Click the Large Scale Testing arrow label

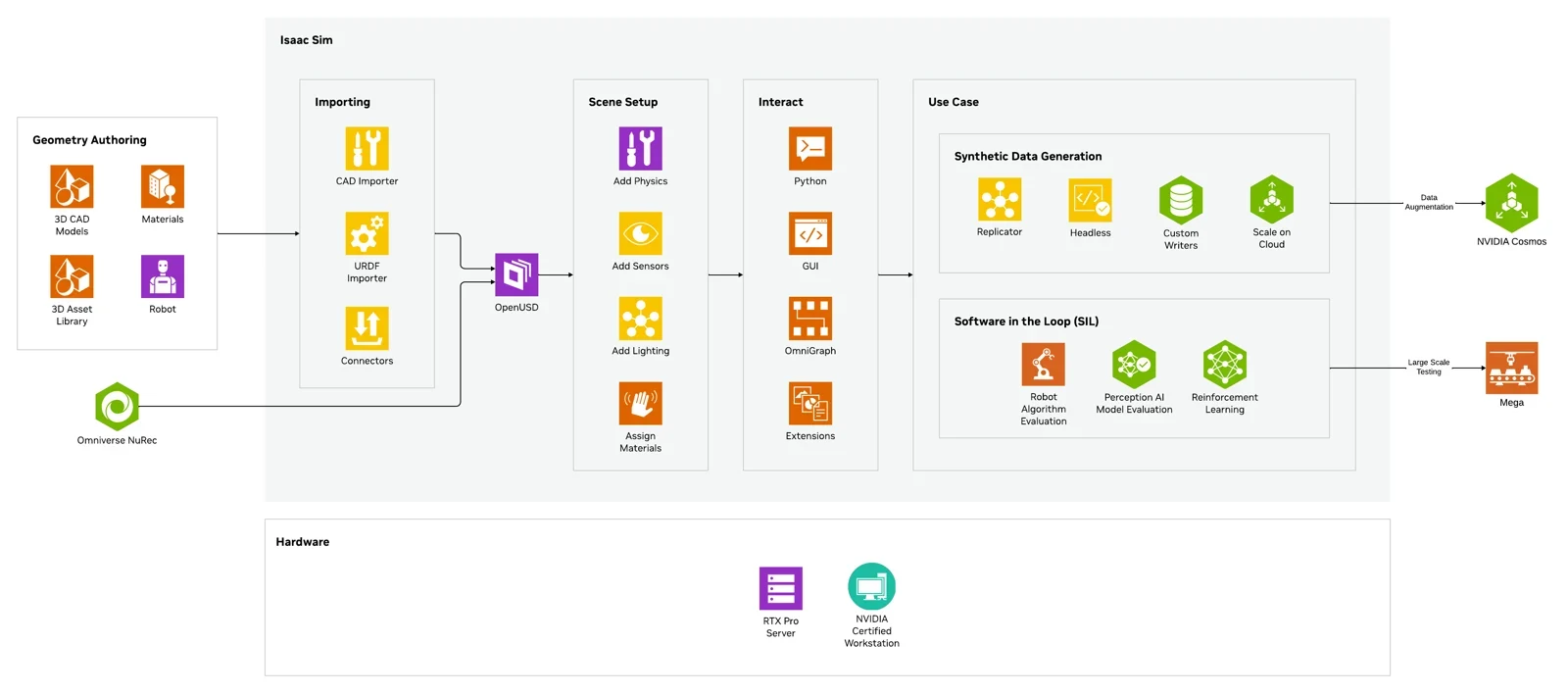[1429, 368]
